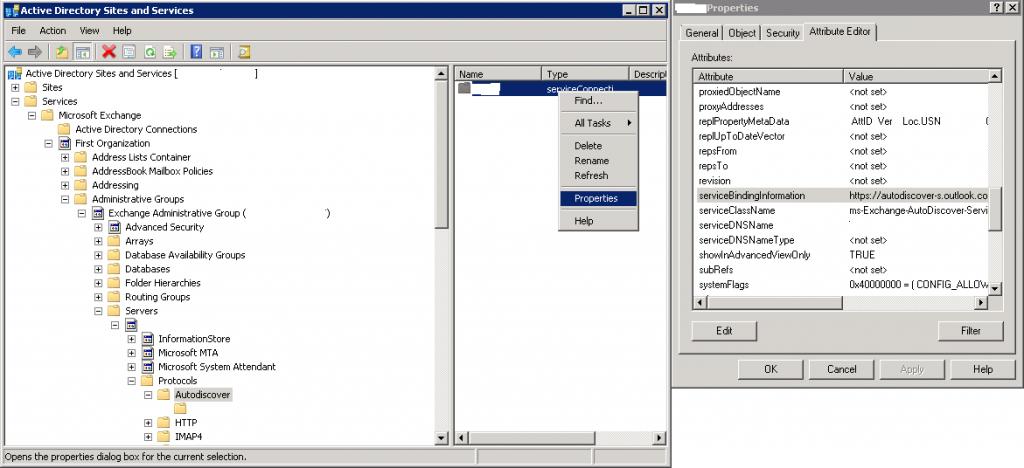Expand the IMAP4 node
Viewport: 1024px width, 468px height.
[x=148, y=437]
